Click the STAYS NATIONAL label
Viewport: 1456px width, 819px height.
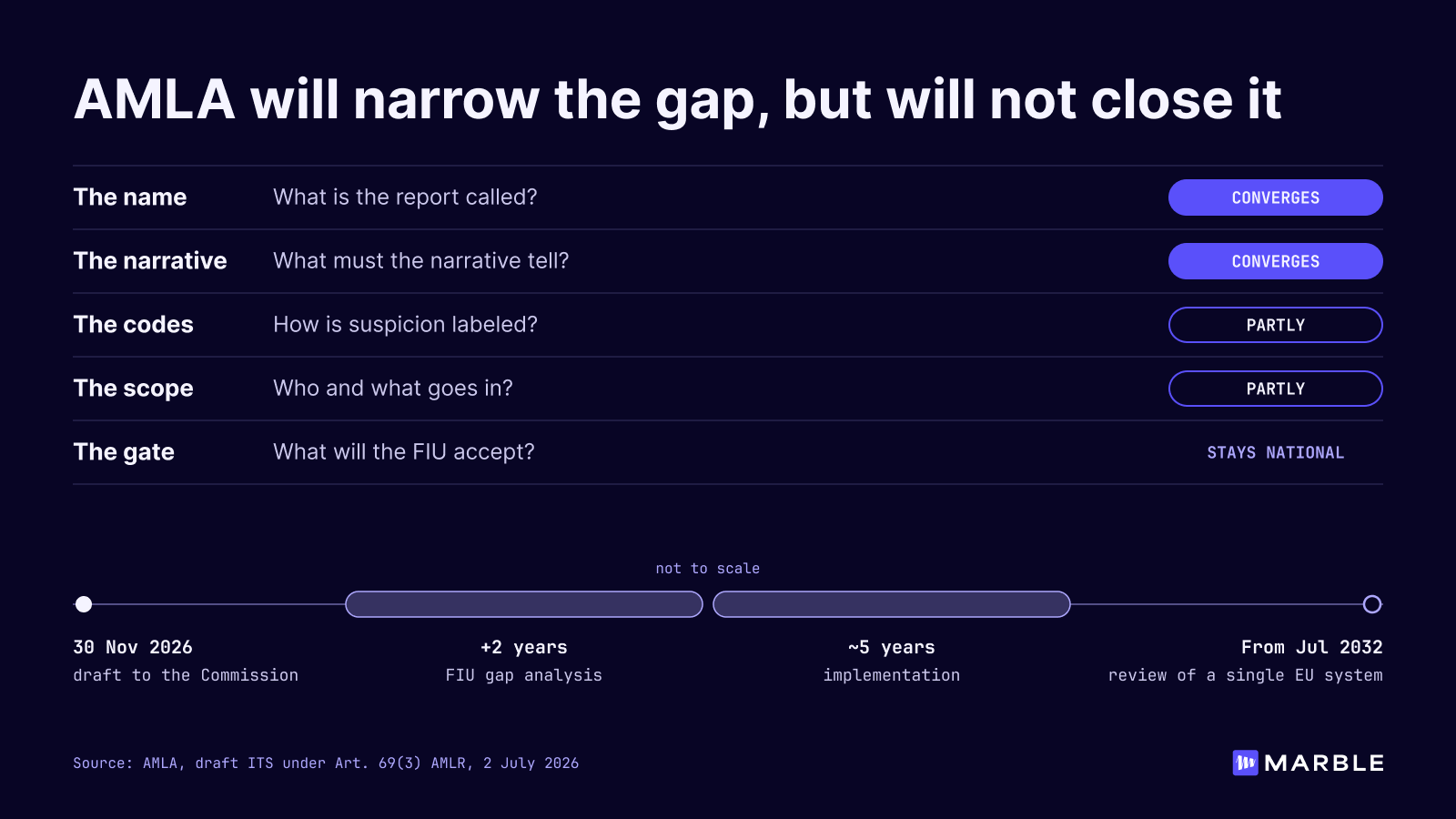click(x=1276, y=452)
